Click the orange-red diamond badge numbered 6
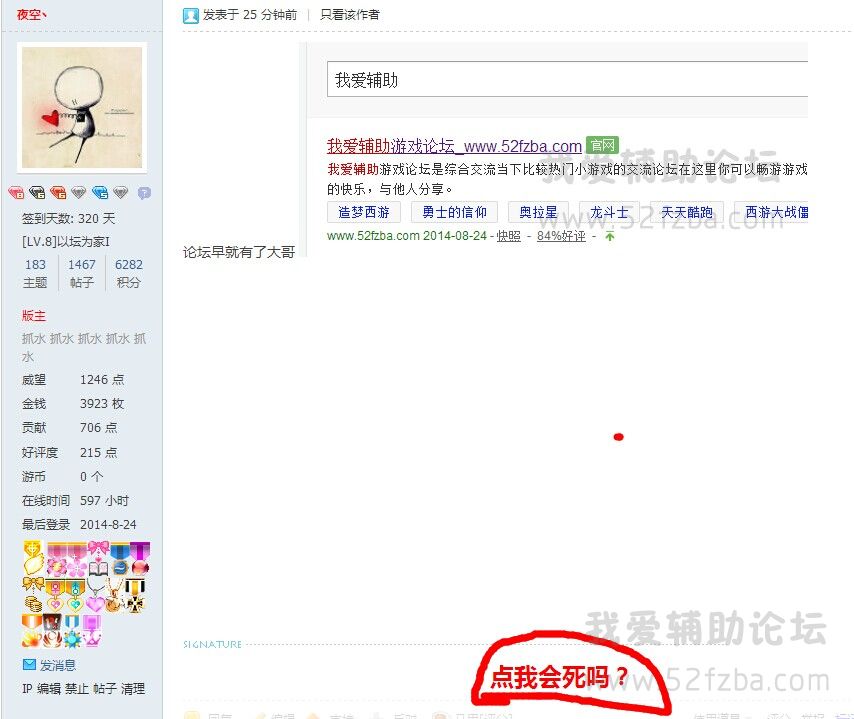The image size is (854, 719). pos(58,192)
